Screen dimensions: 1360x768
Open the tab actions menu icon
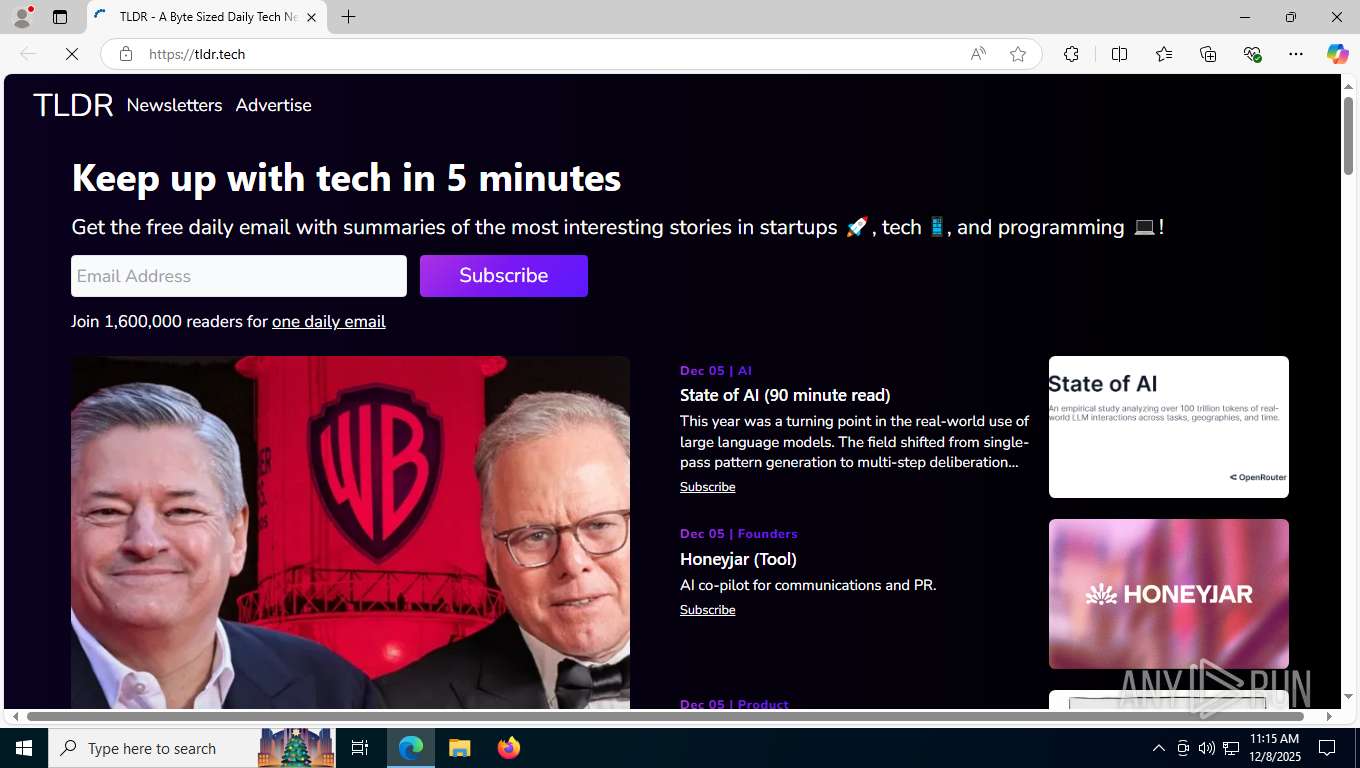click(x=60, y=17)
